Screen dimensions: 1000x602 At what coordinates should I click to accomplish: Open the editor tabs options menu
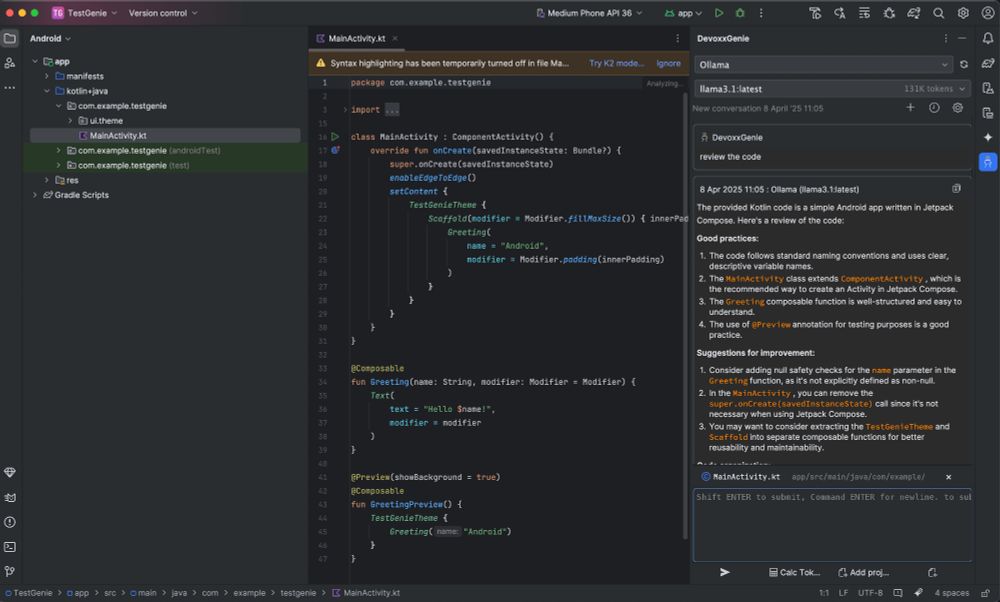(x=677, y=38)
